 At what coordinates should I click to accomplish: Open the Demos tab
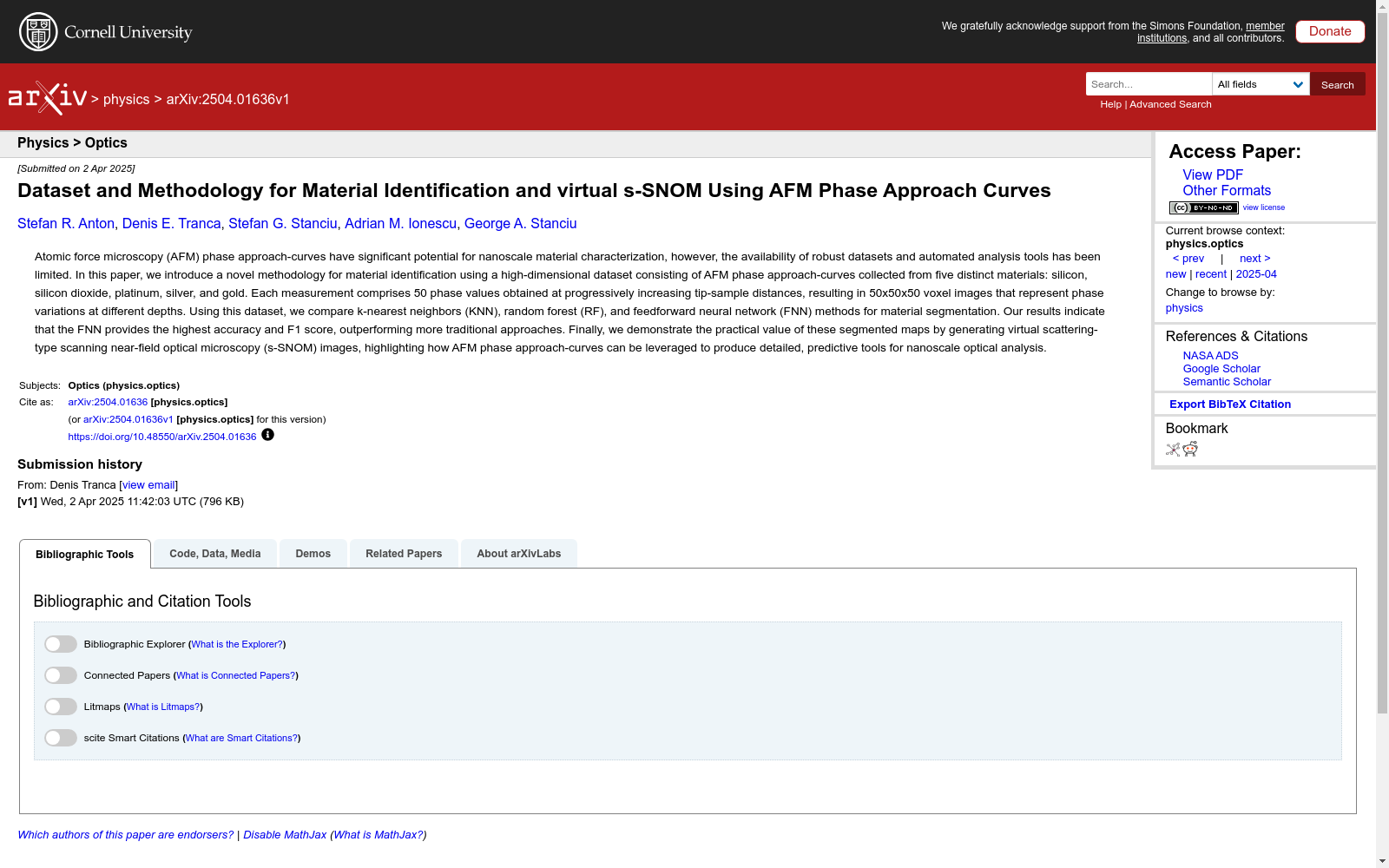[x=313, y=554]
